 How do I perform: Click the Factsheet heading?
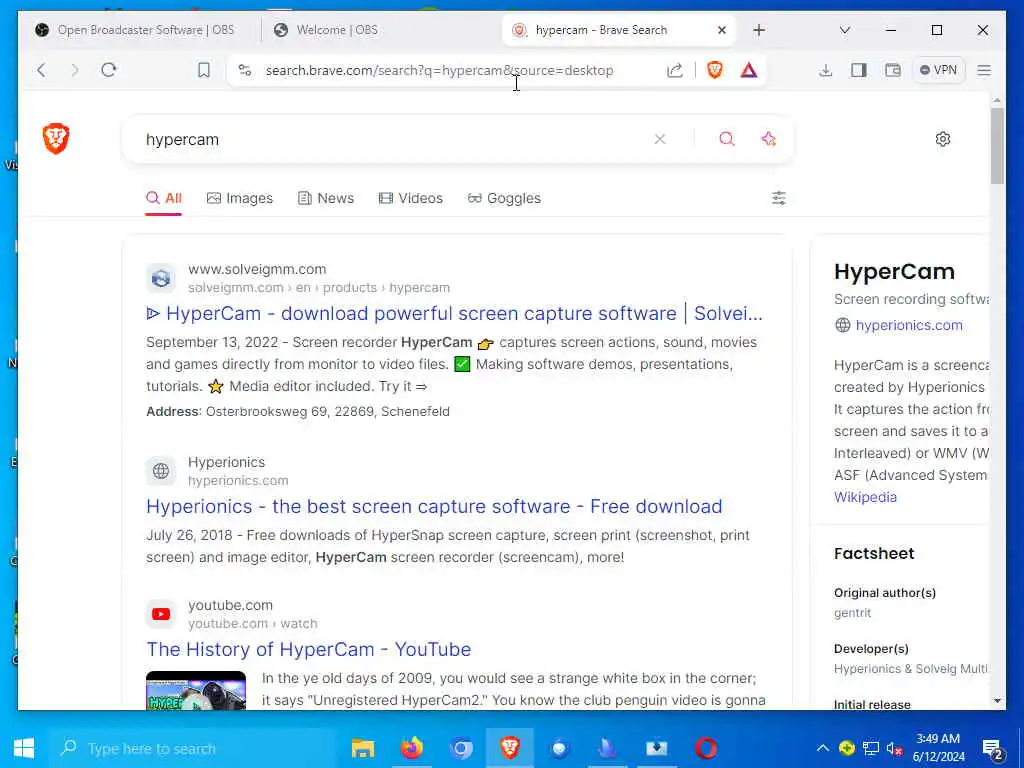(x=874, y=553)
